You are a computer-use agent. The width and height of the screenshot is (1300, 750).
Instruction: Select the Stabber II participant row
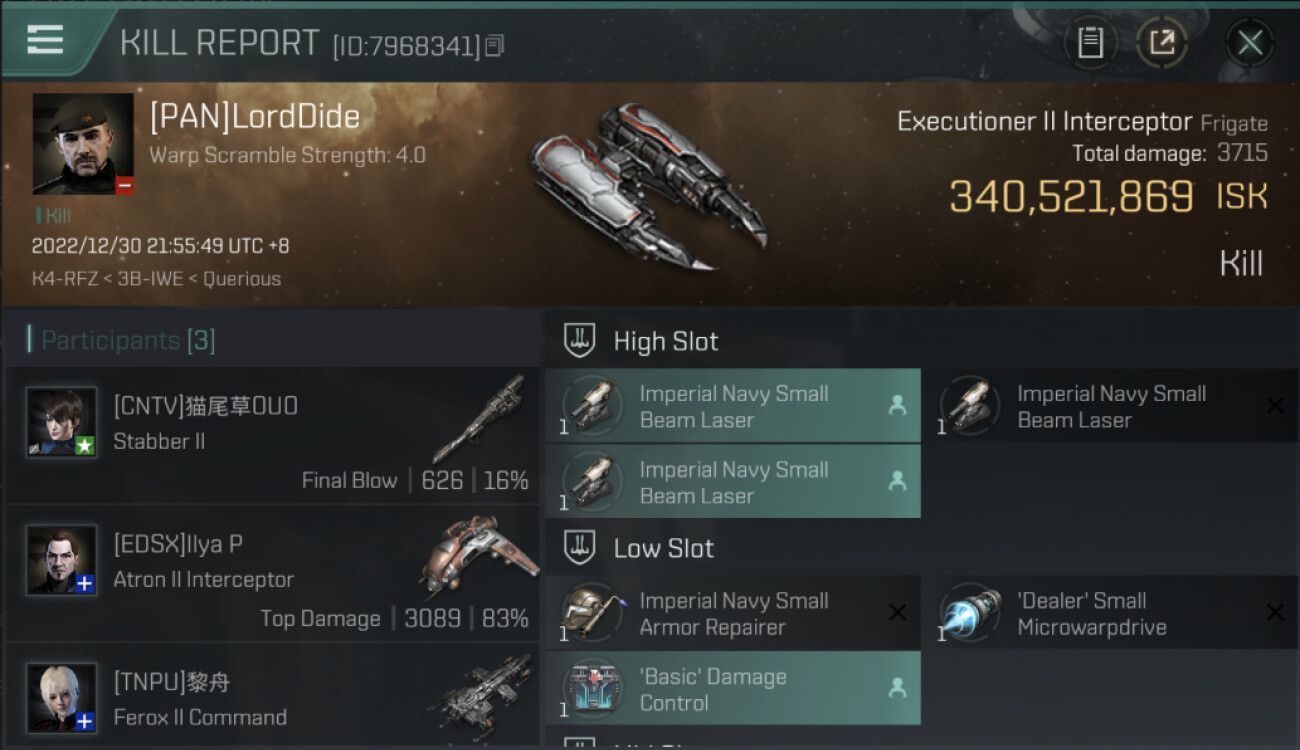pyautogui.click(x=273, y=435)
